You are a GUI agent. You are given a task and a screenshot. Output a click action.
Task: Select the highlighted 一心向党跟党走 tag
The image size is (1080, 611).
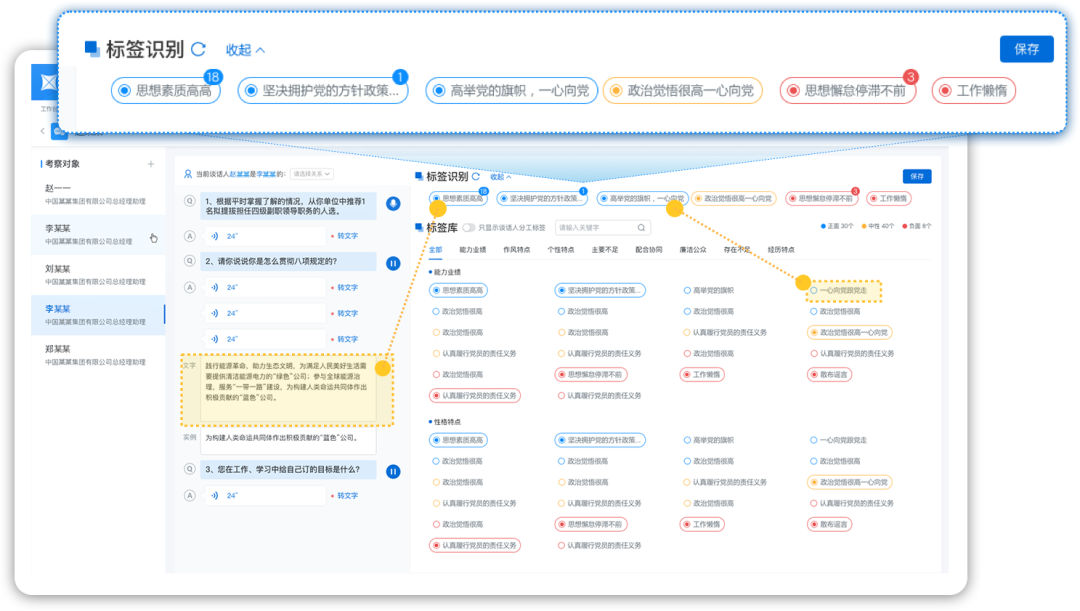pos(844,291)
